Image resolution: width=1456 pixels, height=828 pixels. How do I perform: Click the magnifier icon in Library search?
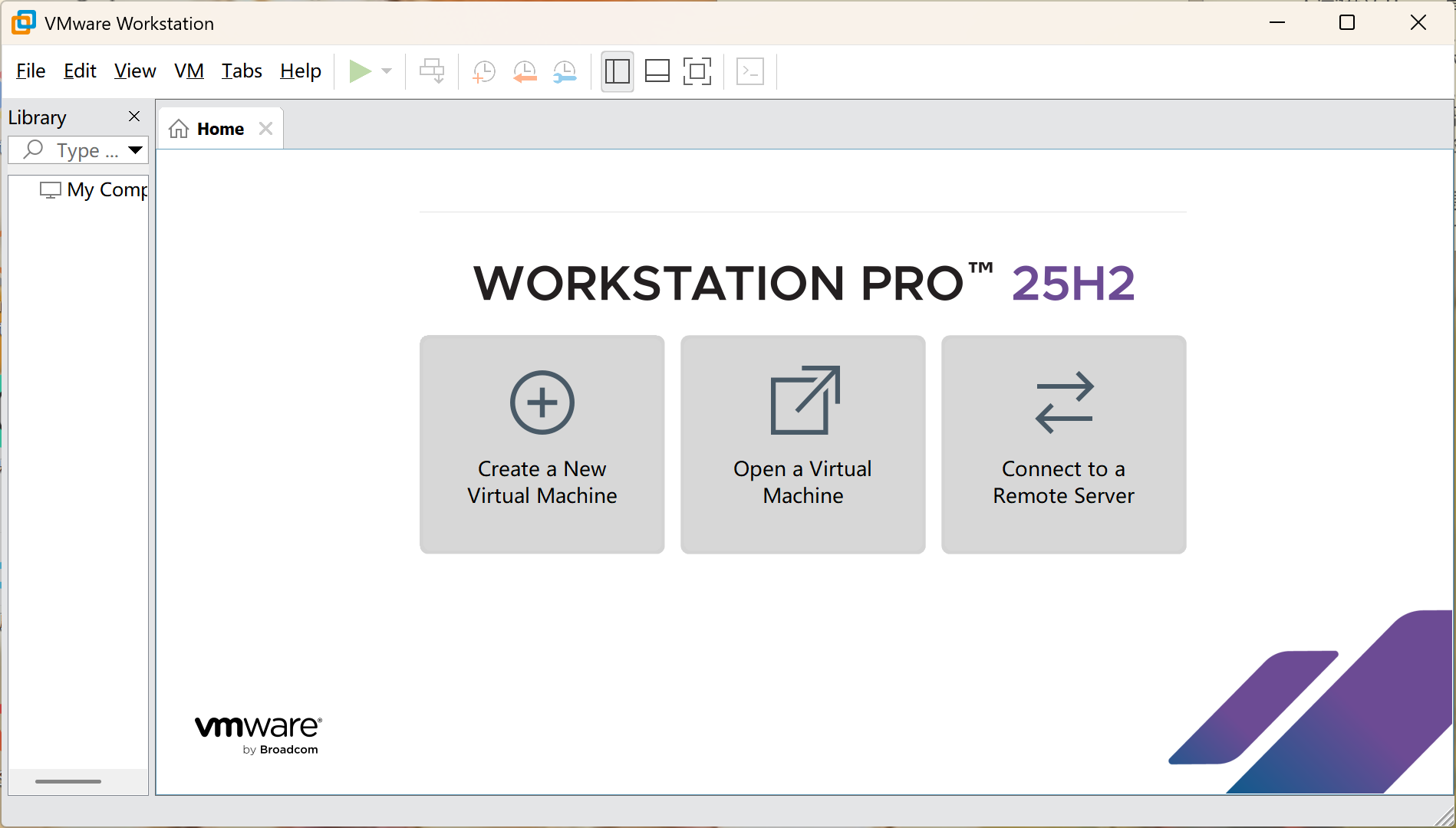pos(33,149)
